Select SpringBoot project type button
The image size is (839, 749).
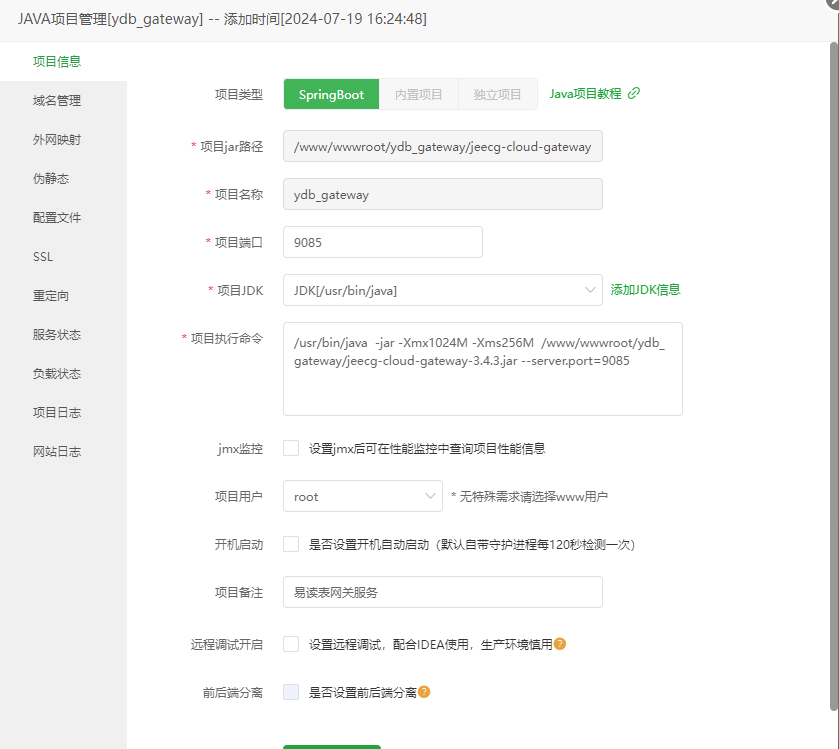tap(331, 94)
